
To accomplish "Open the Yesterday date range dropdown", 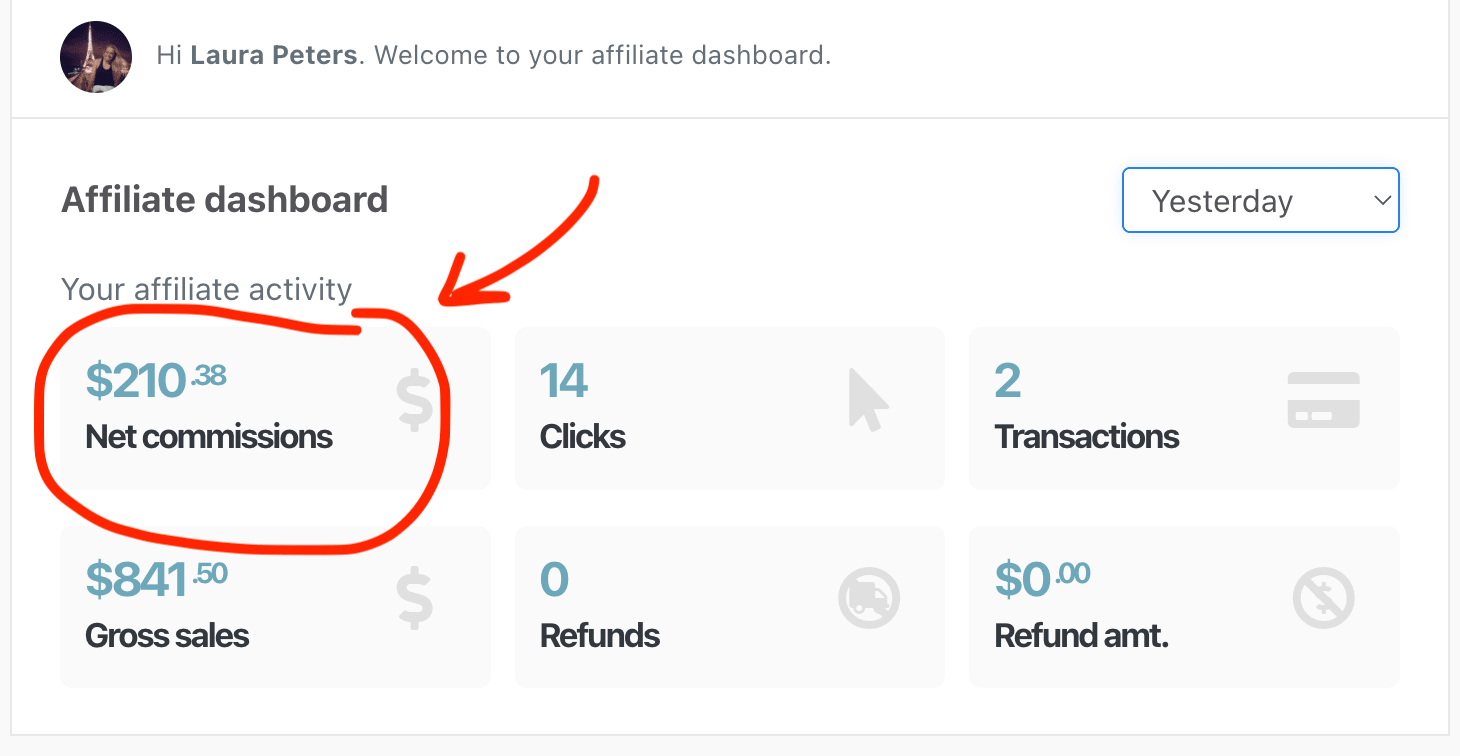I will (1260, 200).
